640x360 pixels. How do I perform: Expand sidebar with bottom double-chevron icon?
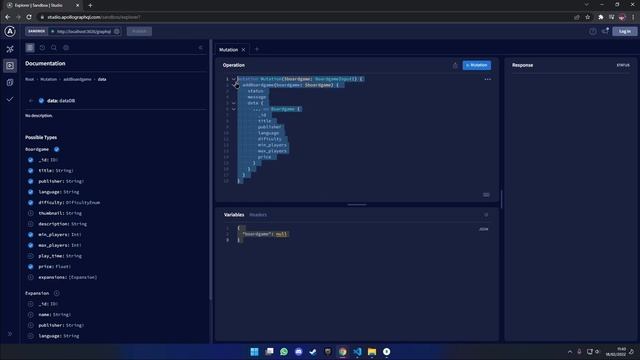tap(10, 334)
